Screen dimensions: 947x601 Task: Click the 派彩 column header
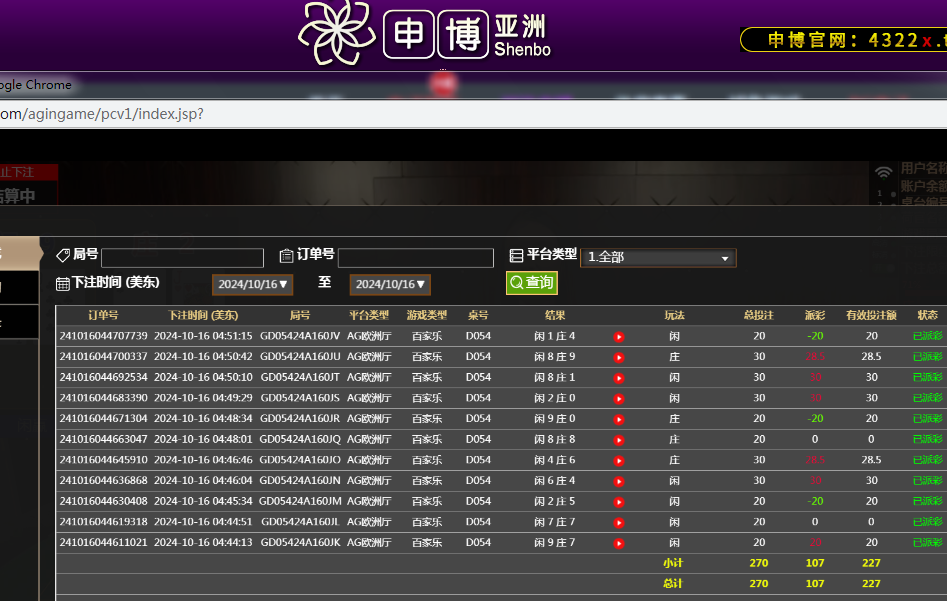coord(815,315)
